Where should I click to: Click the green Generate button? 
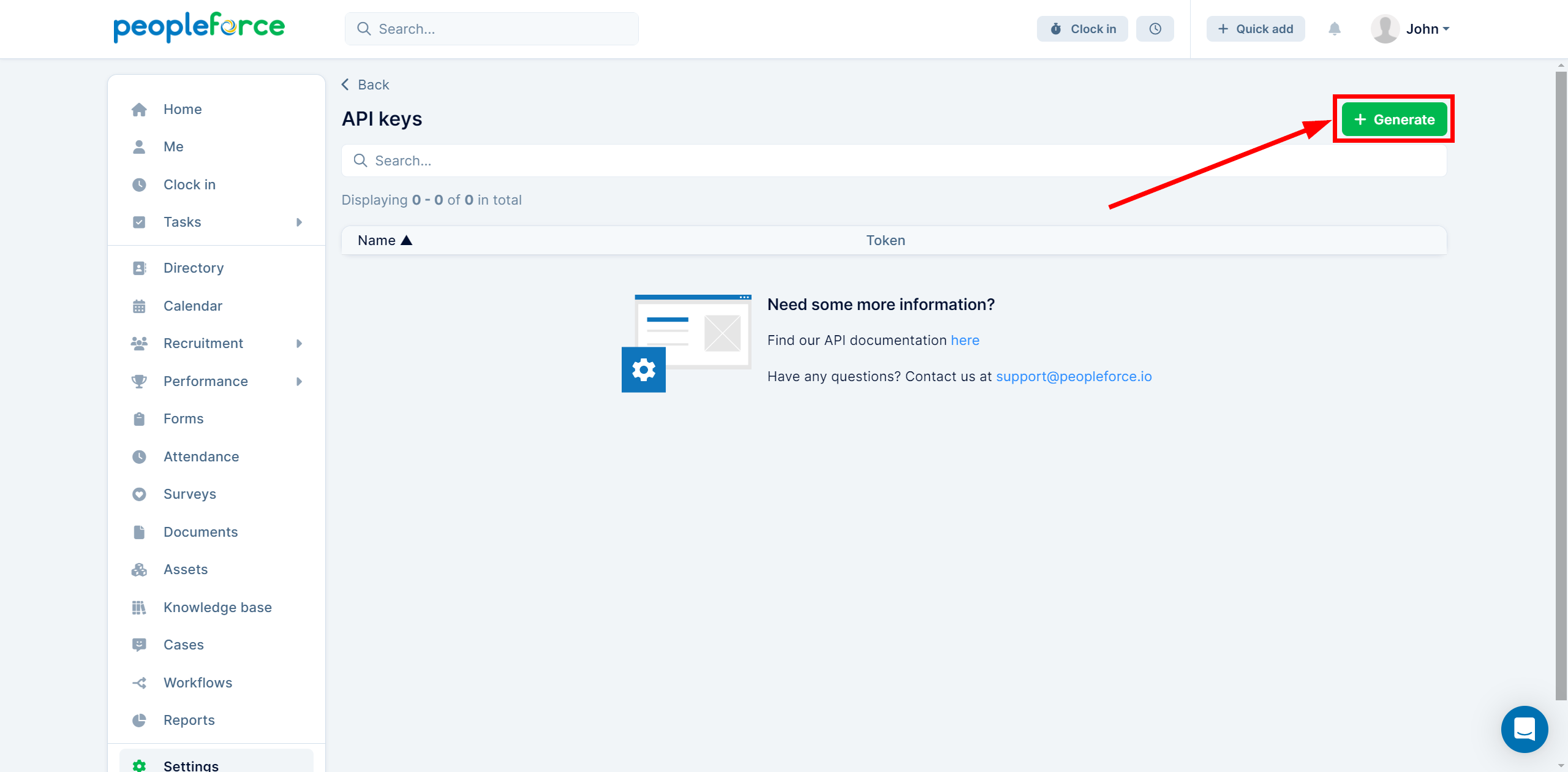coord(1394,119)
